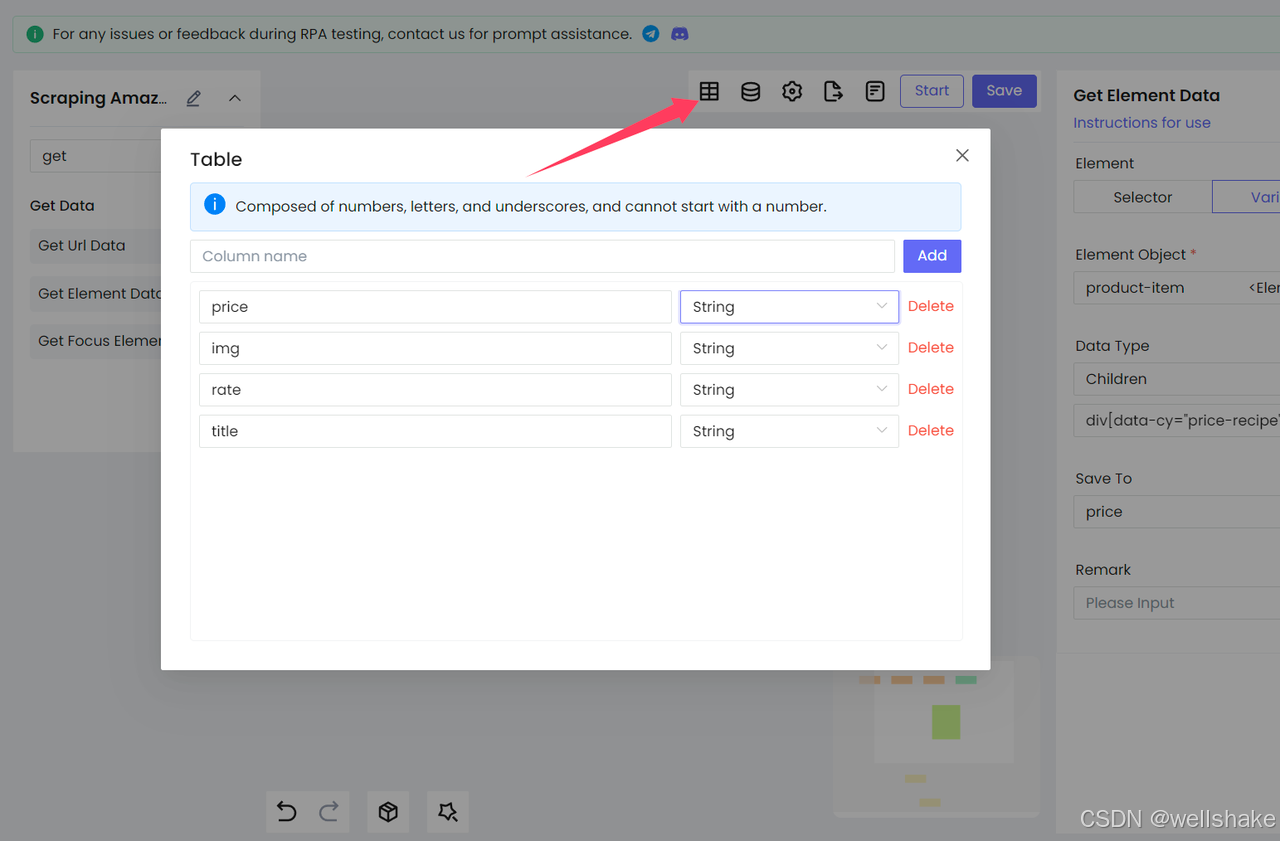
Task: Click the blue info icon in Table dialog
Action: 214,205
